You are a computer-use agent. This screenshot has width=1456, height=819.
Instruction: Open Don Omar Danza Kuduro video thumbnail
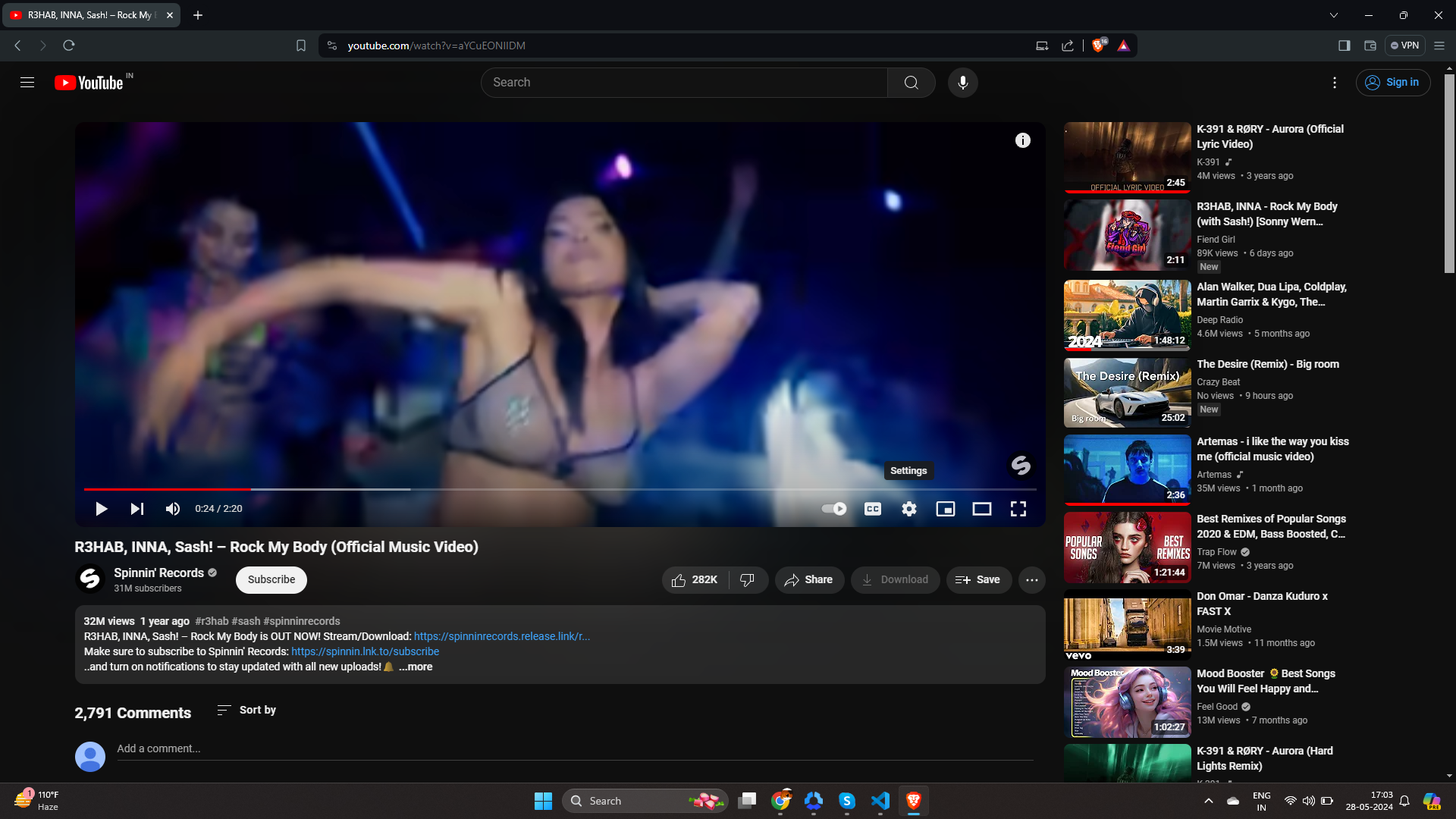coord(1127,625)
